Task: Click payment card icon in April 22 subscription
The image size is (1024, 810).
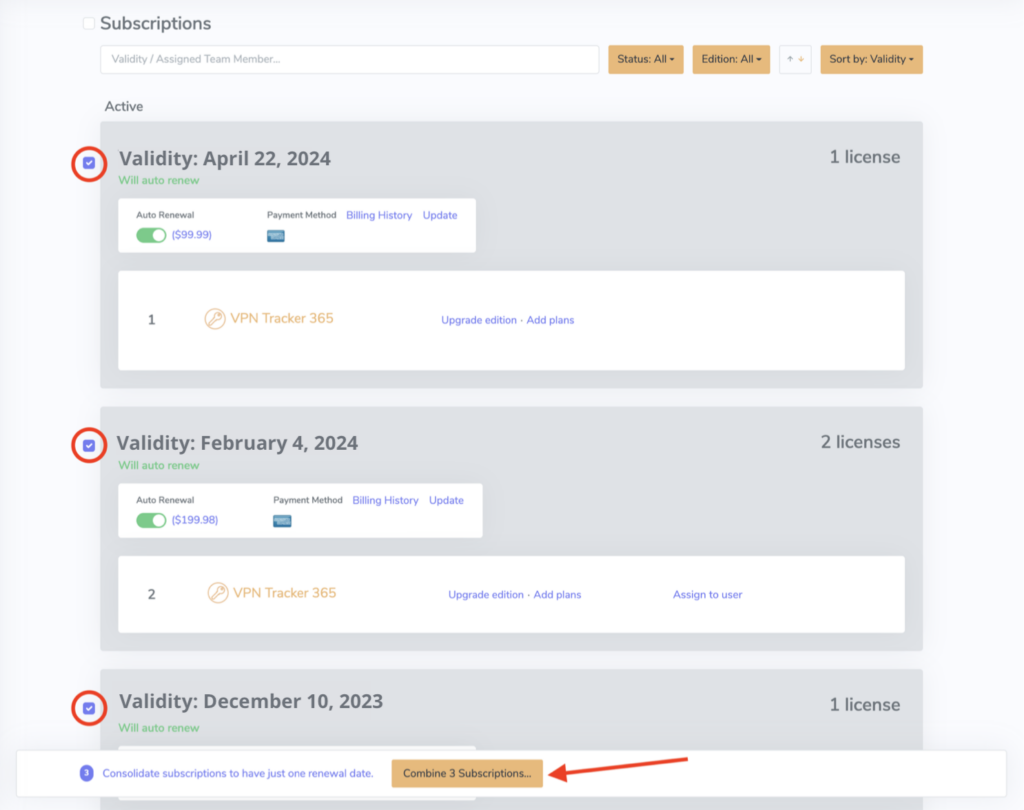Action: click(x=276, y=236)
